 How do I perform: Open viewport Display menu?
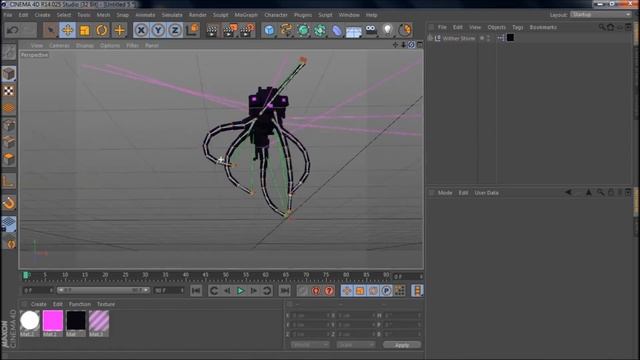click(x=85, y=45)
